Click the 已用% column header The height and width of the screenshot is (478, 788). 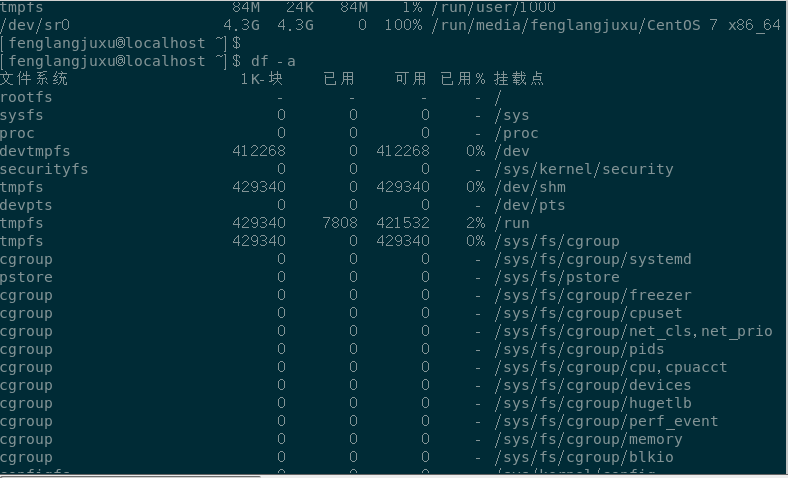pyautogui.click(x=463, y=79)
